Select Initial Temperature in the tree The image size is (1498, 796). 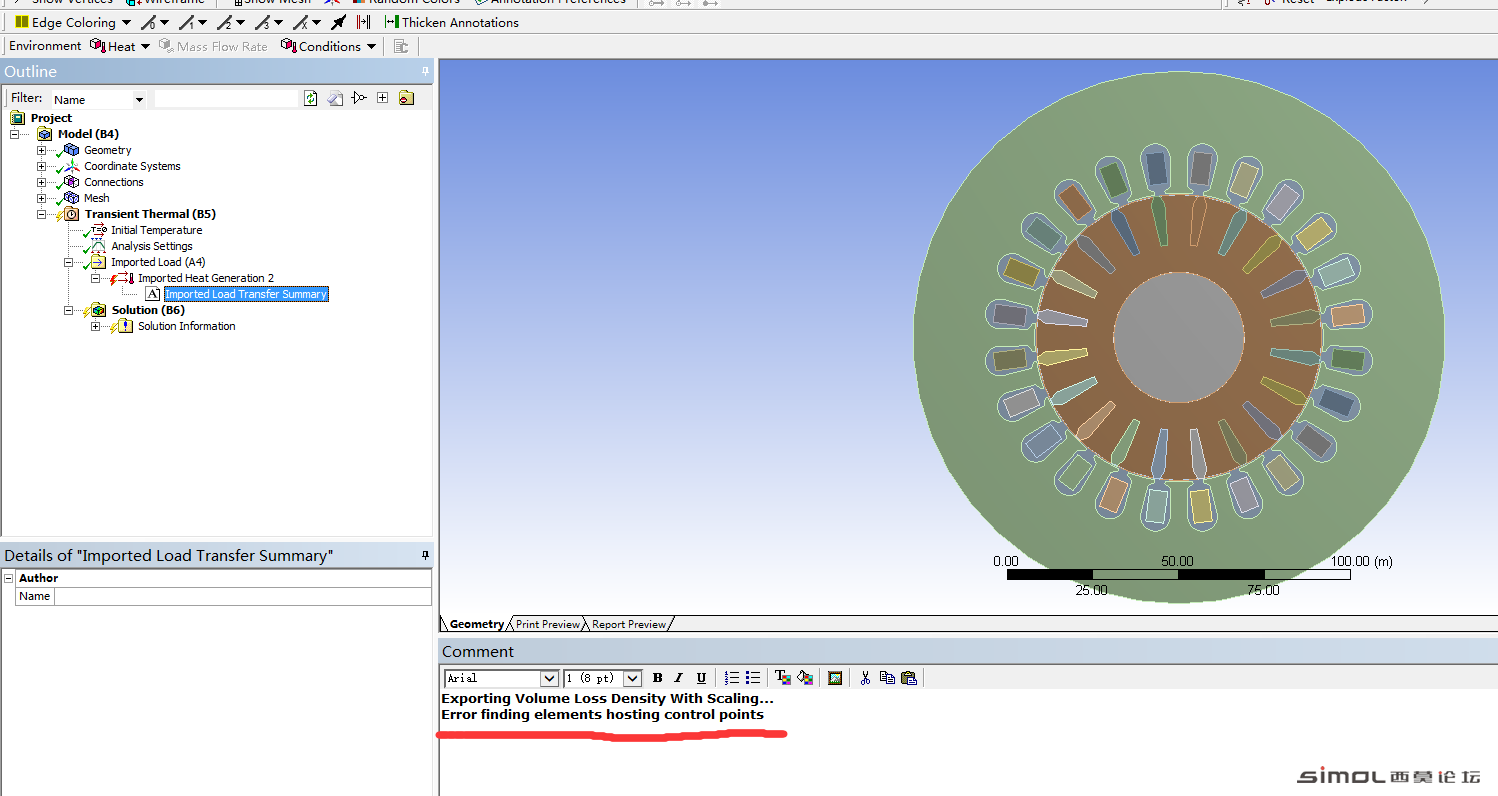tap(156, 230)
